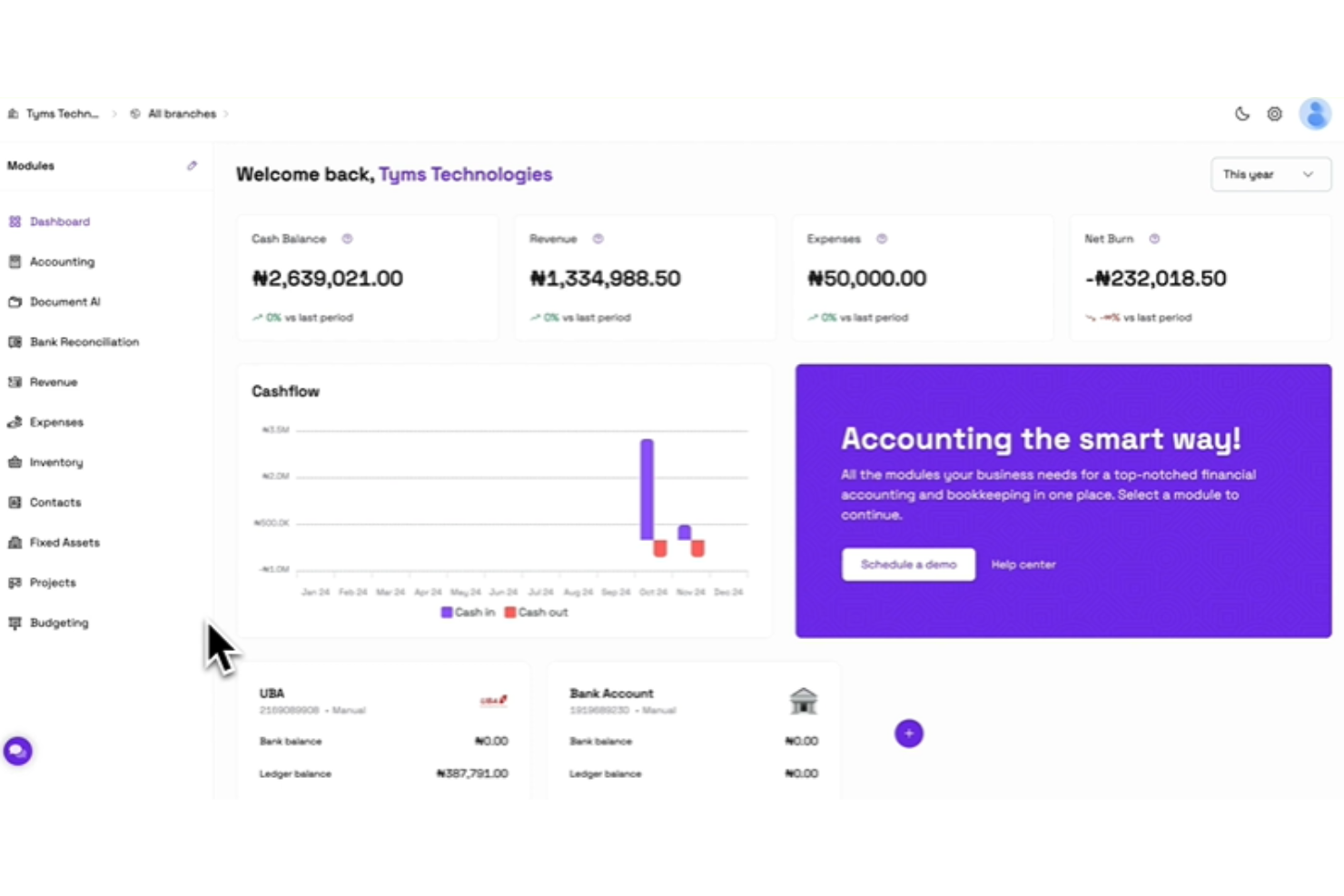Click the Contacts sidebar icon

coord(15,502)
